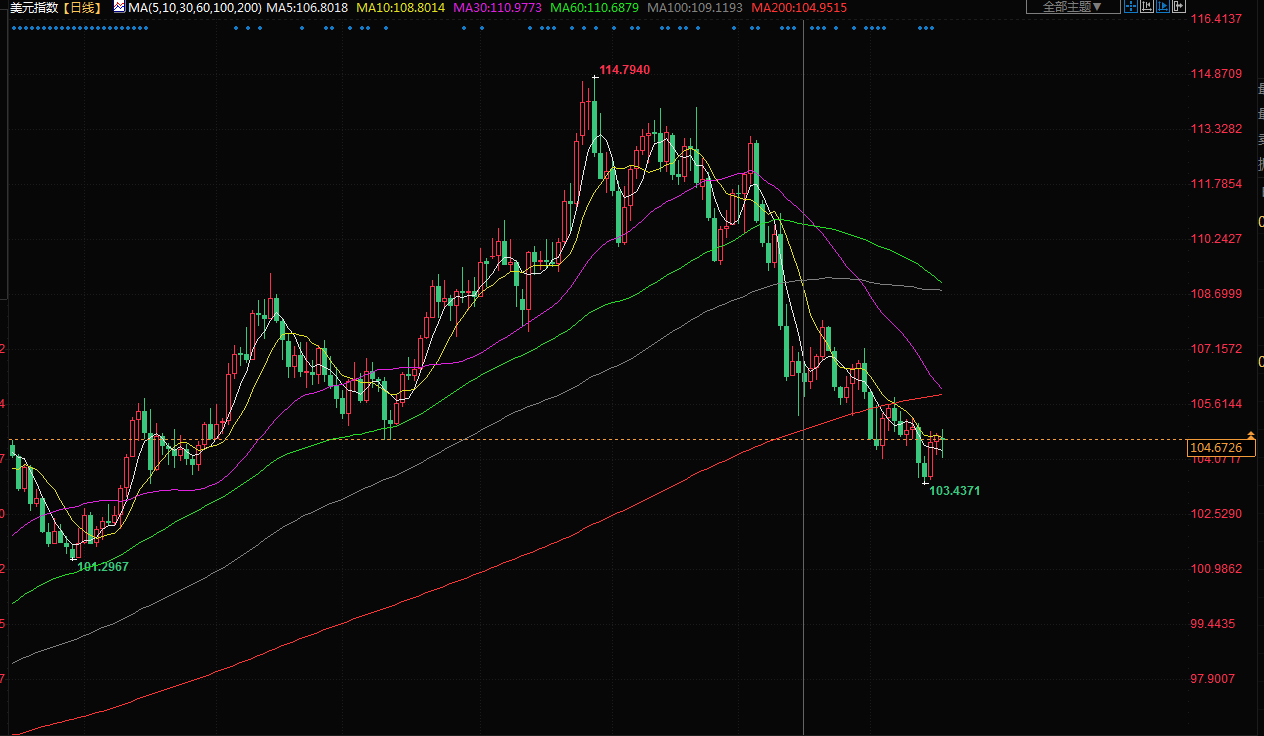Click the exit-arrow panel icon at top right
This screenshot has height=736, width=1264.
tap(1179, 6)
